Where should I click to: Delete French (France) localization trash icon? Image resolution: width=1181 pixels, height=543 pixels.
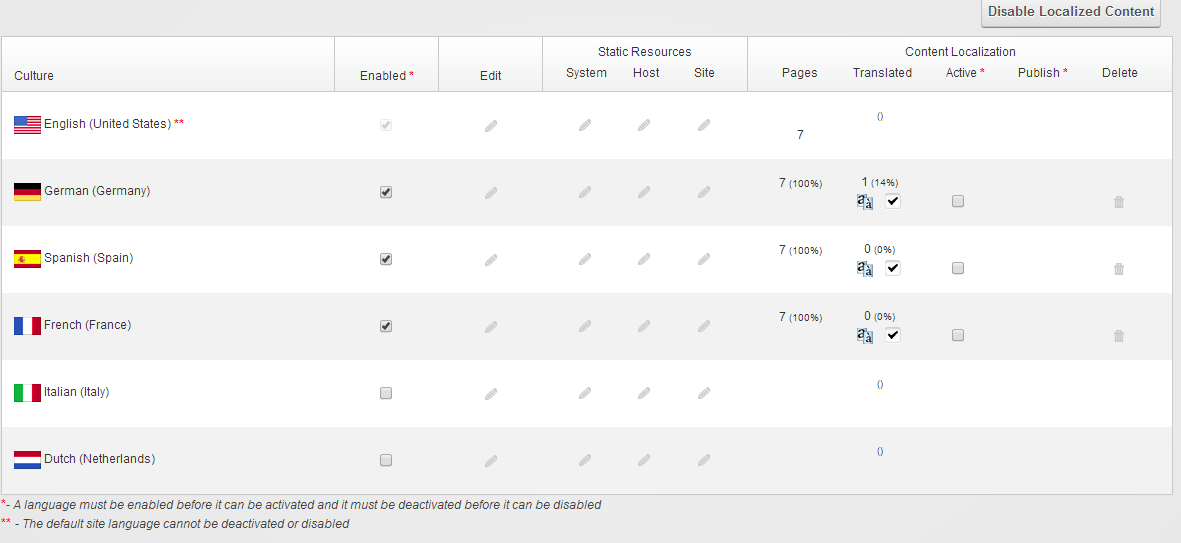click(x=1119, y=336)
